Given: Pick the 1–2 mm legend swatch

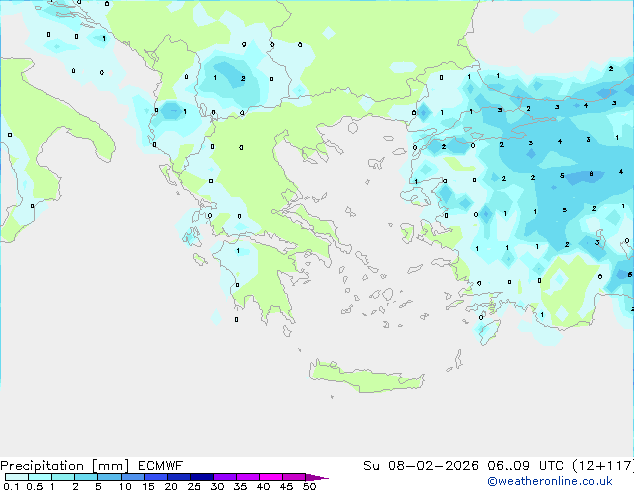Looking at the screenshot, I should (63, 477).
